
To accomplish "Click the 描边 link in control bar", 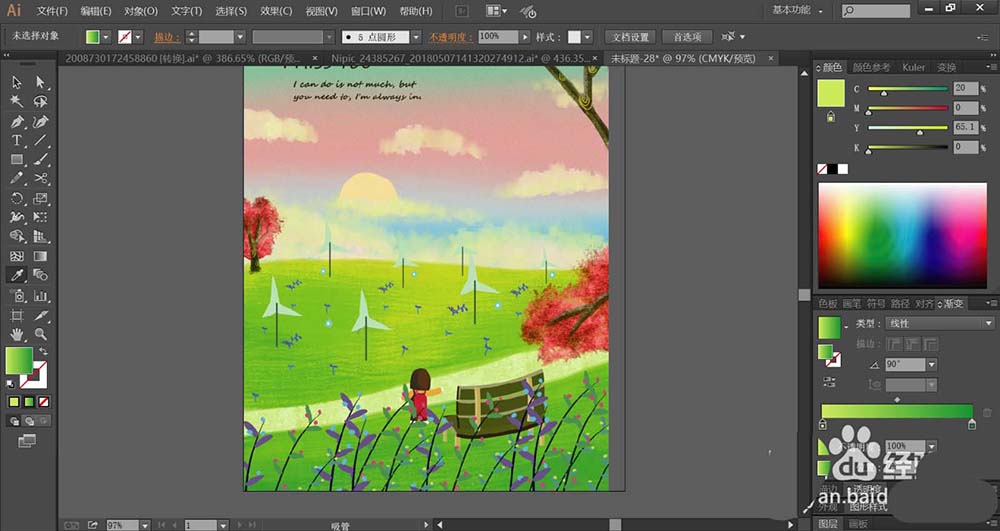I will pos(168,38).
